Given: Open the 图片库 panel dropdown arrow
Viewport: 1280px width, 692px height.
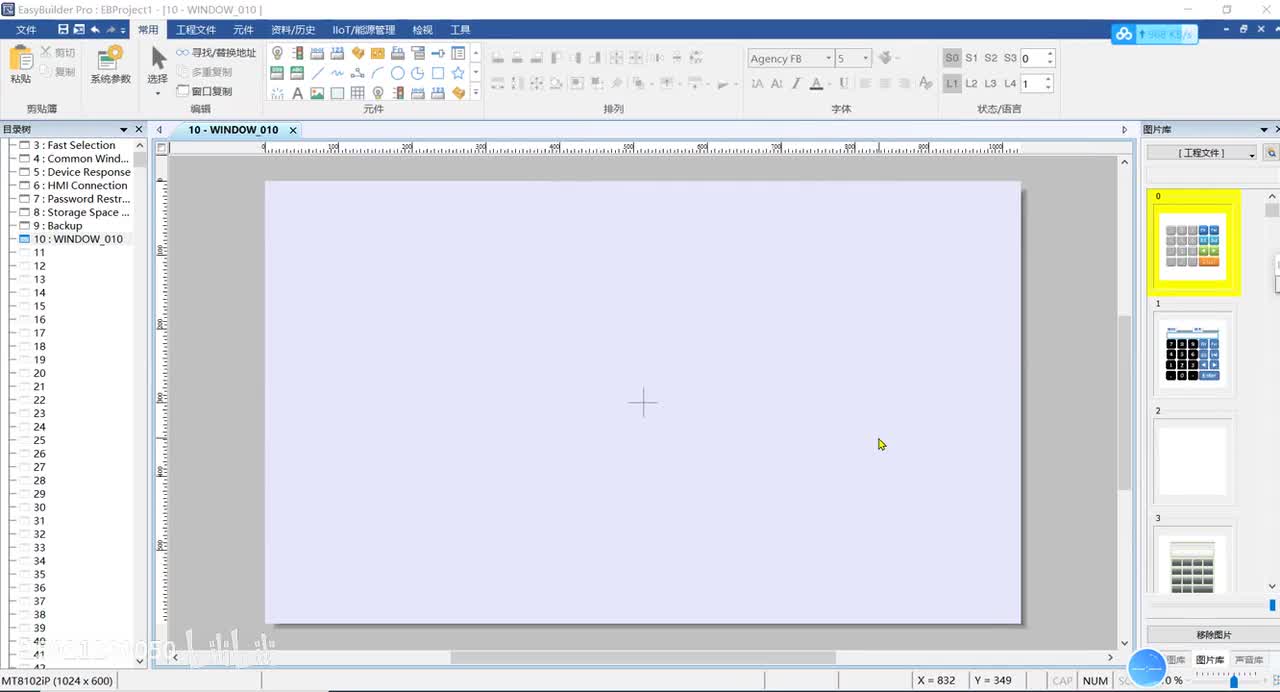Looking at the screenshot, I should point(1264,130).
